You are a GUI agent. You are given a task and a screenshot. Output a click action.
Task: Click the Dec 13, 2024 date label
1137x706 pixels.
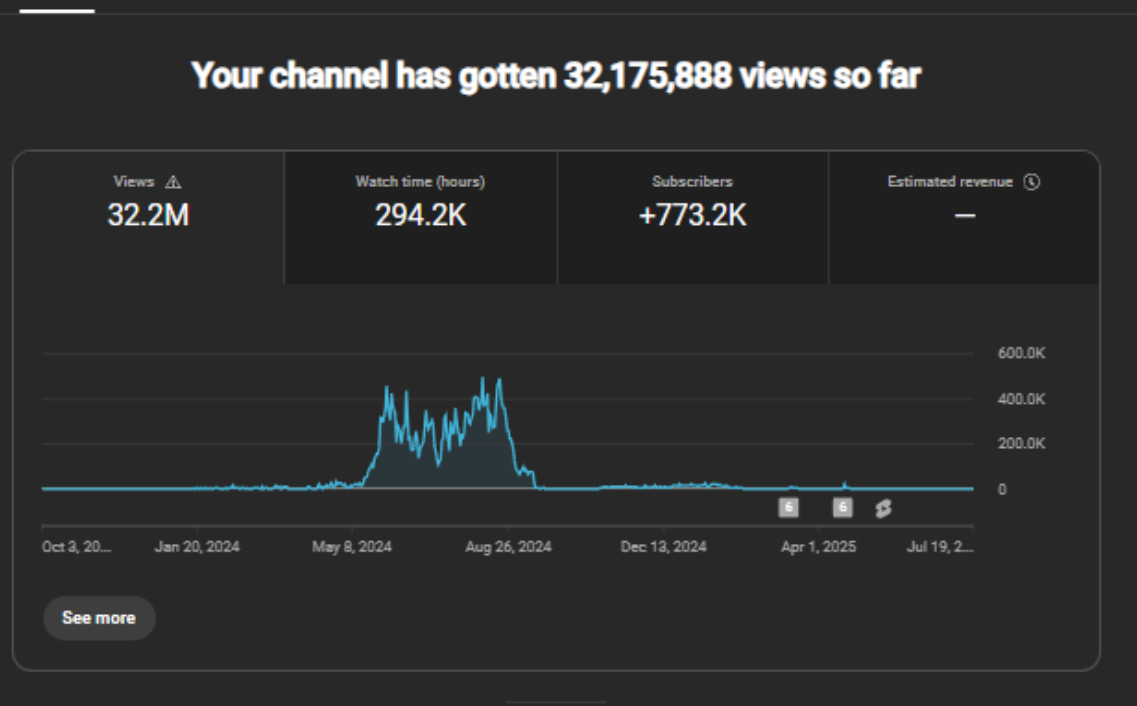click(663, 547)
